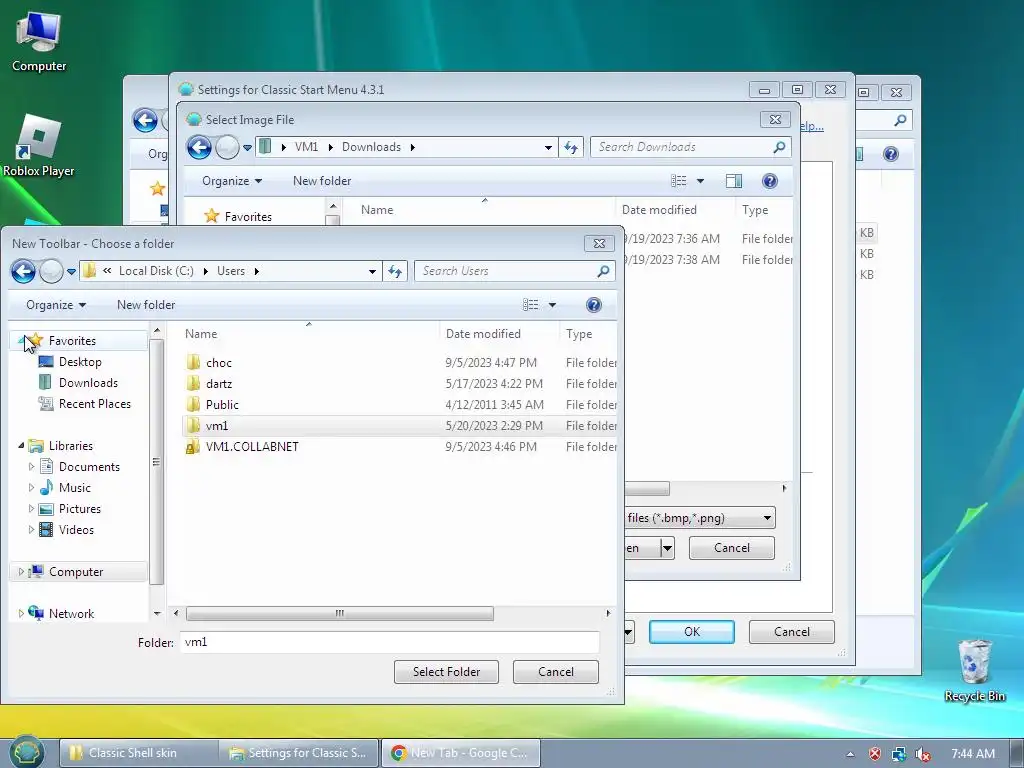Click the 7:44 AM taskbar clock
Viewport: 1024px width, 768px height.
coord(972,754)
